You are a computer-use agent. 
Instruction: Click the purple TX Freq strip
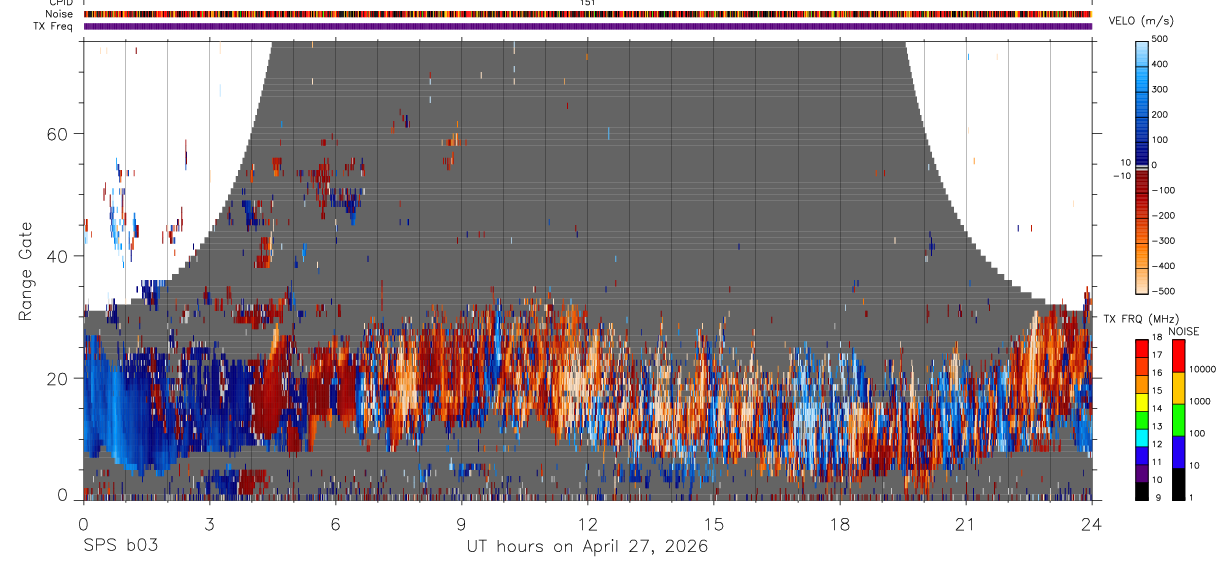click(x=588, y=26)
